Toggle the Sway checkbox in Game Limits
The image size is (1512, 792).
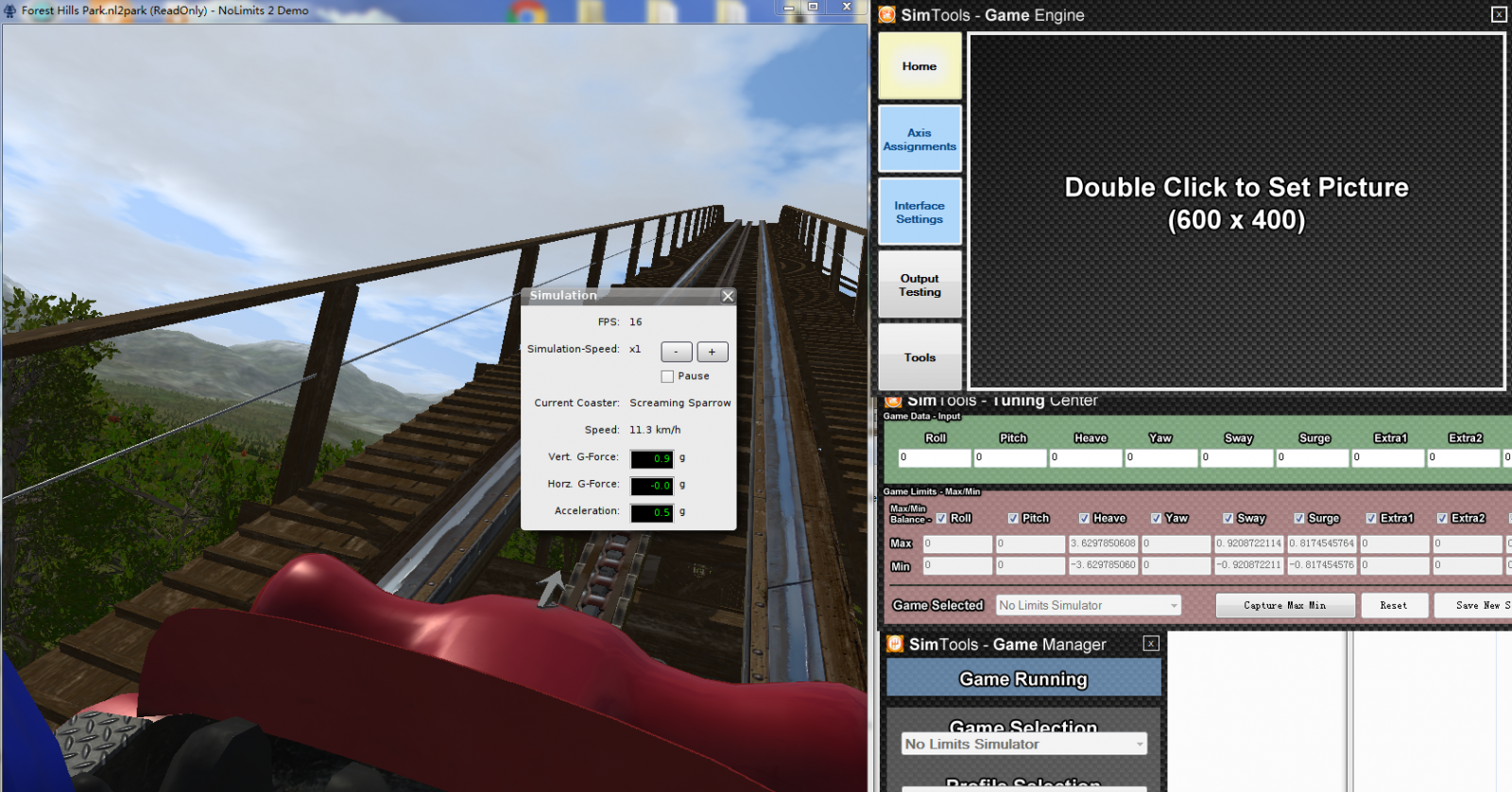click(1228, 518)
